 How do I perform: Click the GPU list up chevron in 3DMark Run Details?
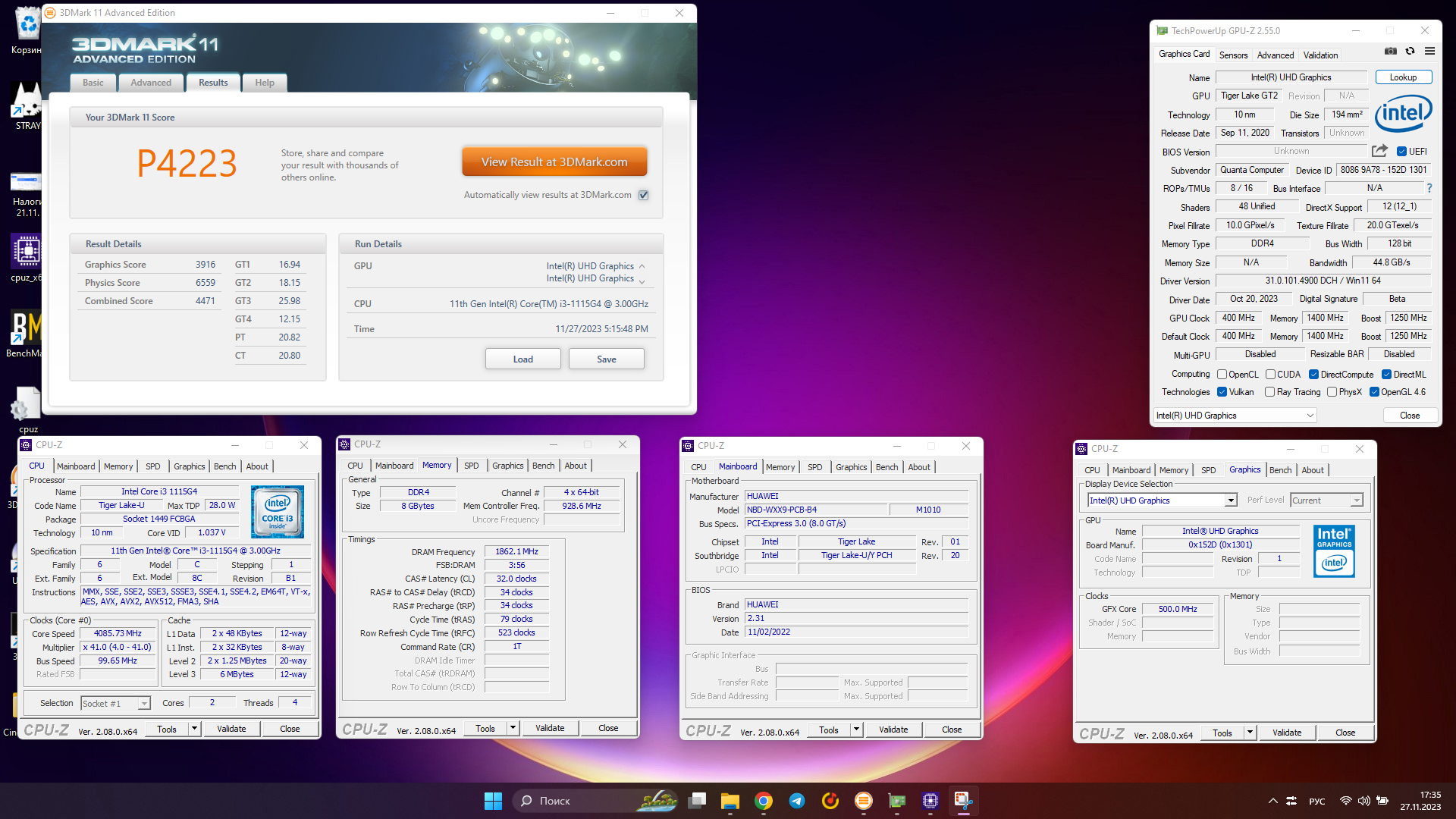click(x=642, y=266)
